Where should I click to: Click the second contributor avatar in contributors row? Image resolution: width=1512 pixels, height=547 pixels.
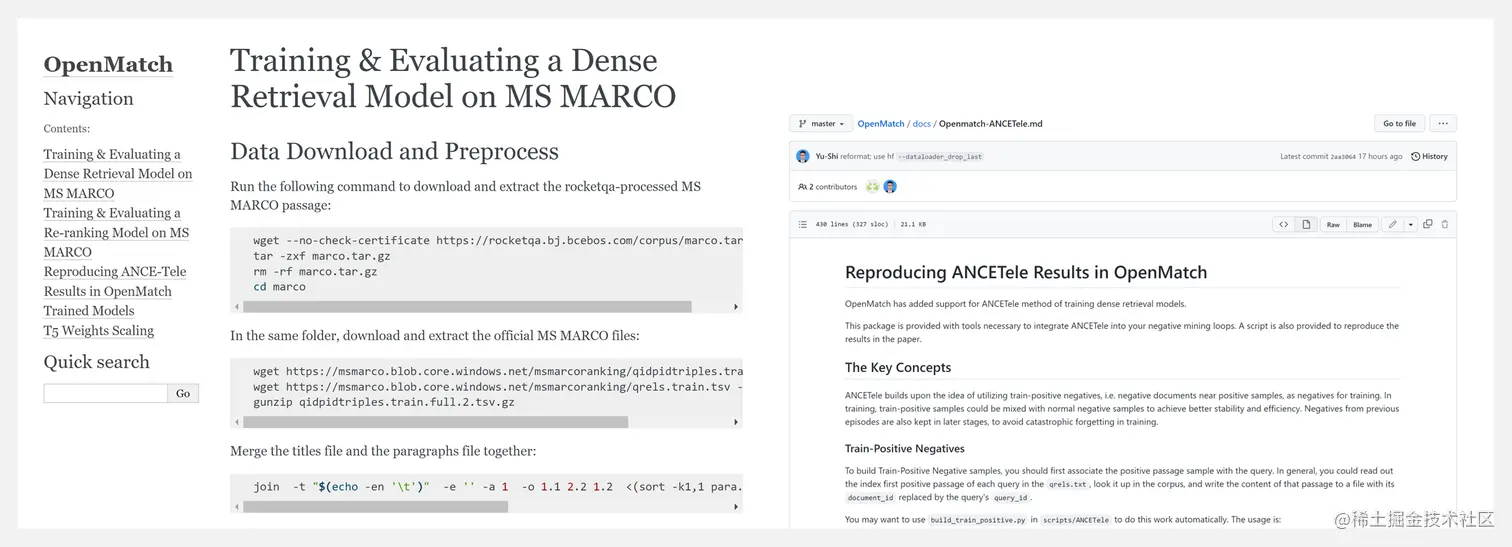(890, 187)
